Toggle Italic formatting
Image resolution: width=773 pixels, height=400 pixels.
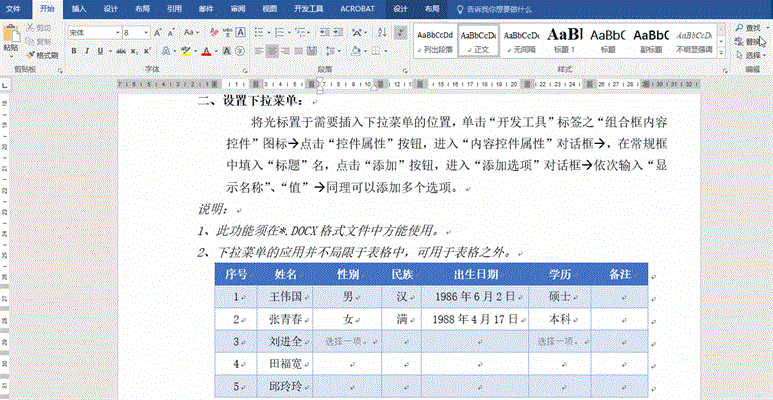[88, 51]
